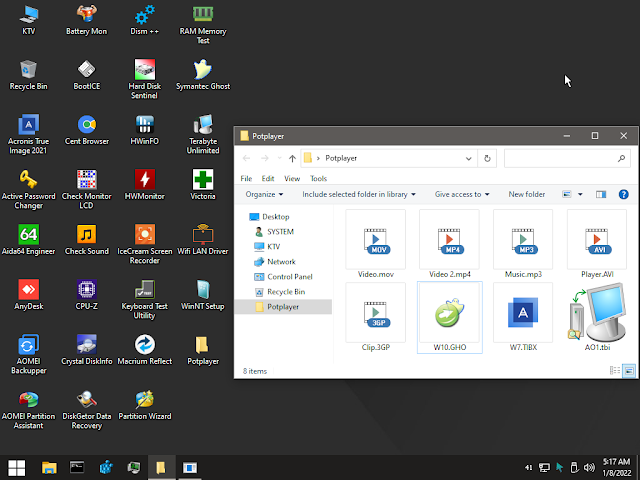This screenshot has height=480, width=640.
Task: Open Hard Disk Sentinel icon
Action: point(144,79)
